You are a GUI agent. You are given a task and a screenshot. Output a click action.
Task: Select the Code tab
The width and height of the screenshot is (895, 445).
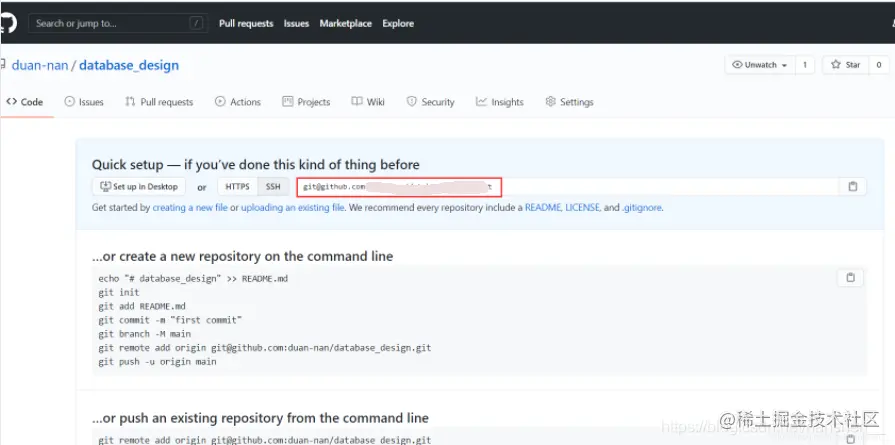(x=25, y=102)
